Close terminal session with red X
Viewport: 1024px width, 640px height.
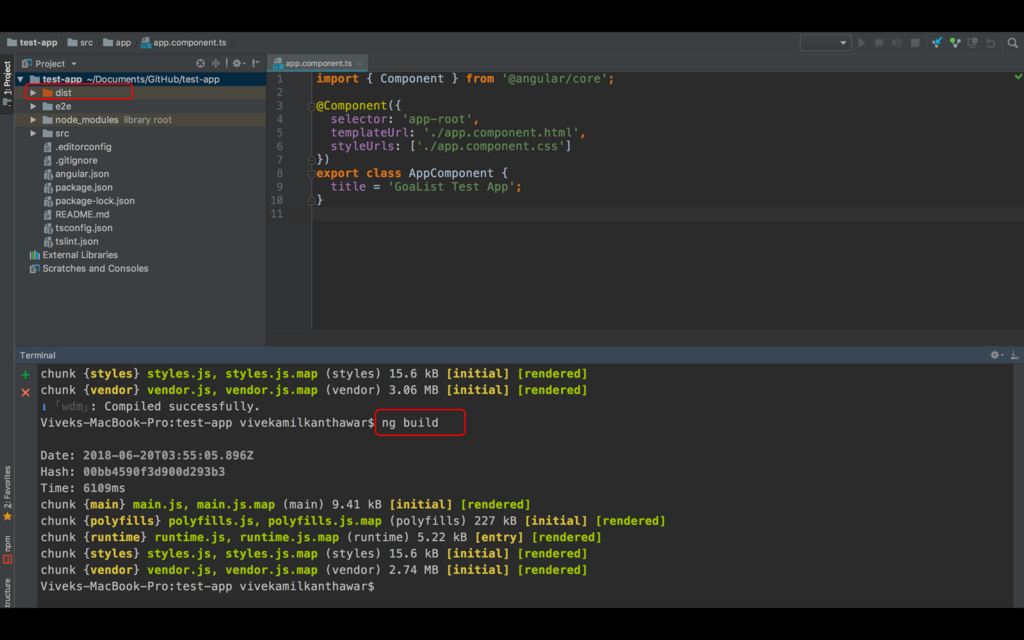point(25,392)
